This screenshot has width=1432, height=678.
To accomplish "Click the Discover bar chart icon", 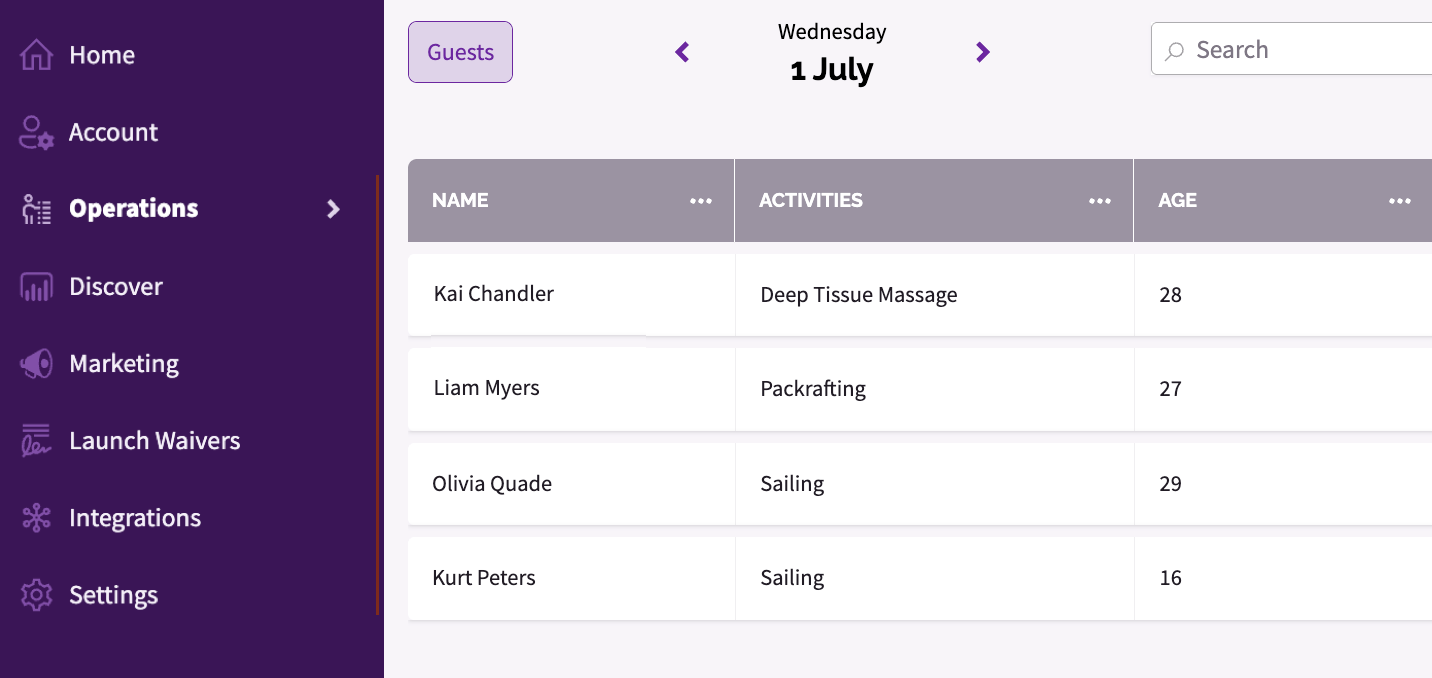I will point(36,287).
